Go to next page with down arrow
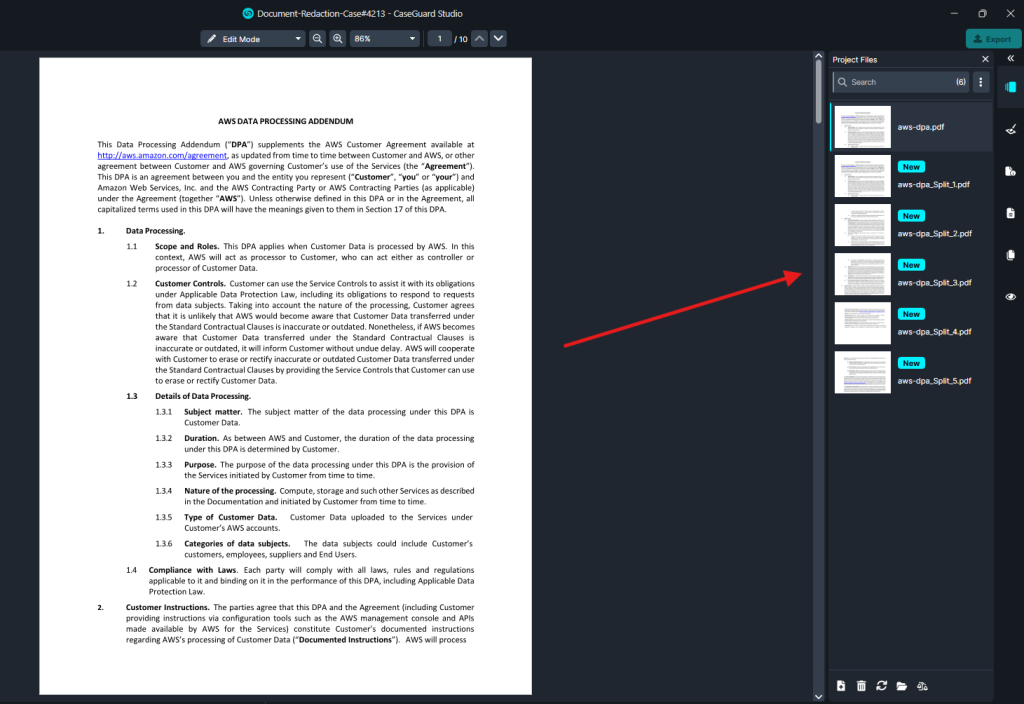 [498, 39]
